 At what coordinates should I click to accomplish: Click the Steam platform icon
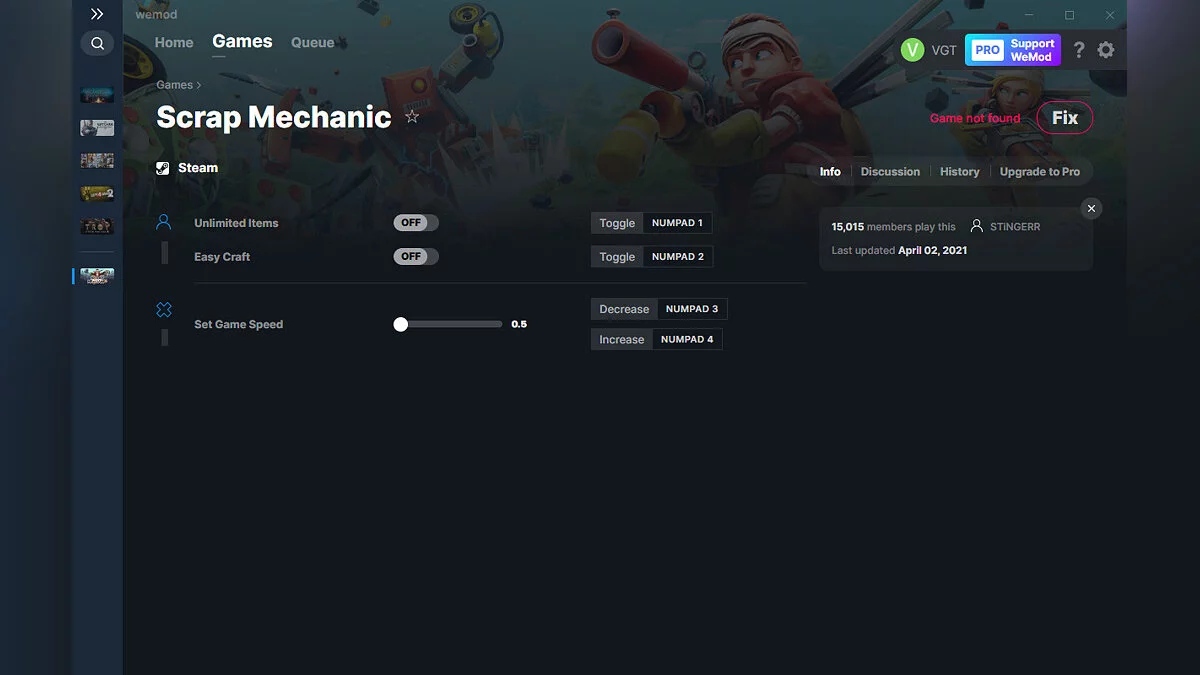click(x=162, y=167)
